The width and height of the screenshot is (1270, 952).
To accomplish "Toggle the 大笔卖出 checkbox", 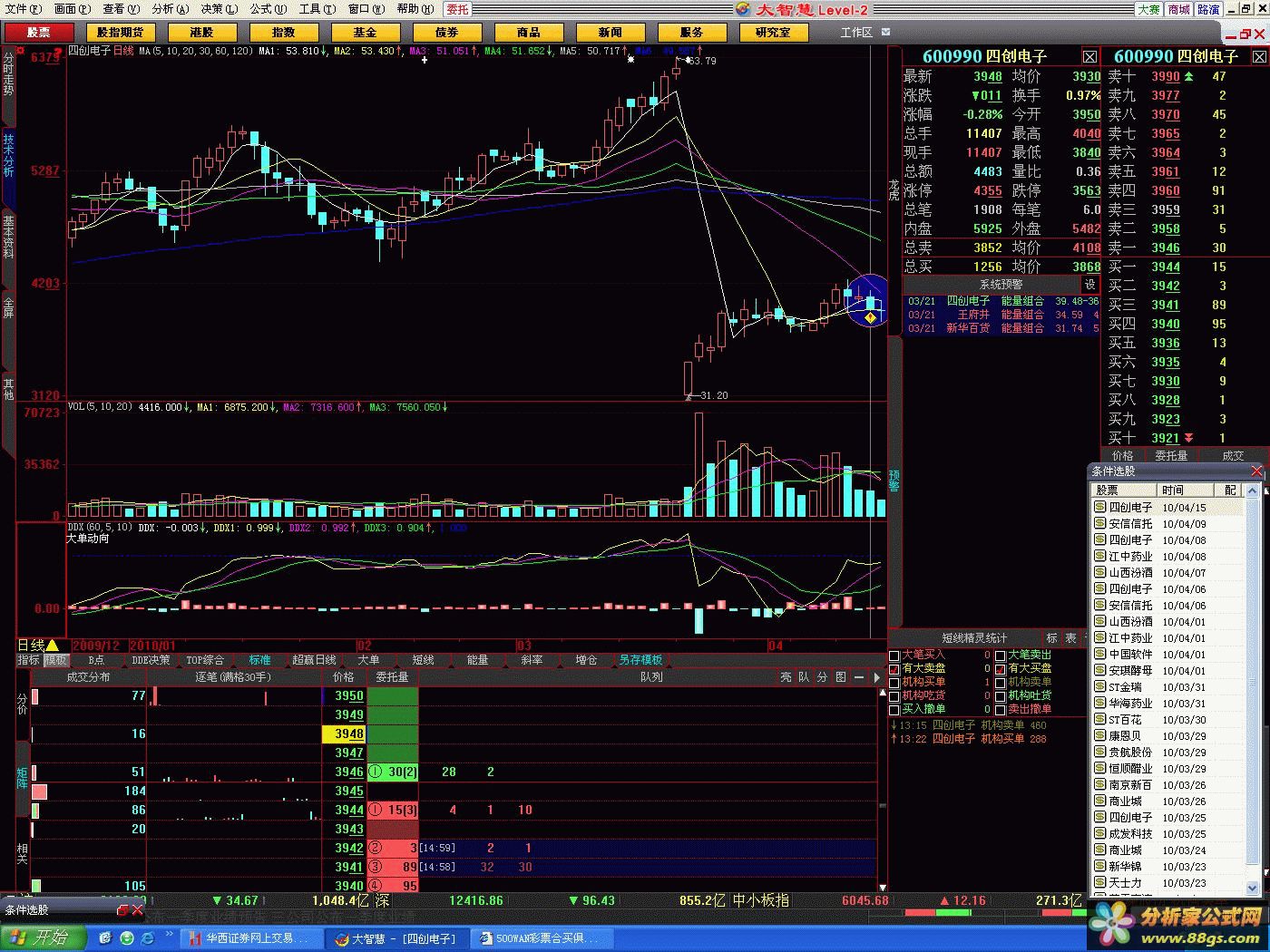I will coord(1001,656).
